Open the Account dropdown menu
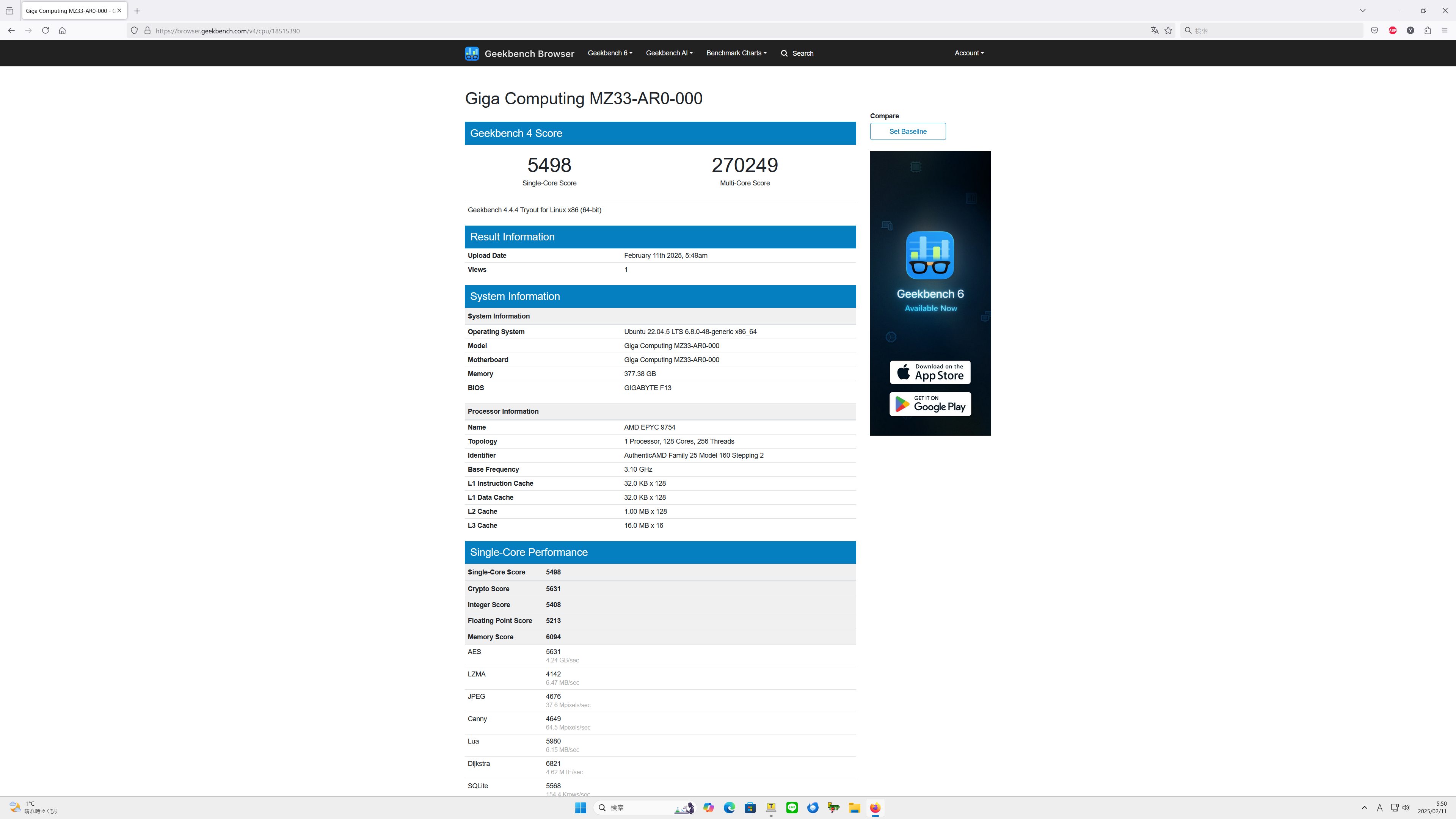 [969, 53]
